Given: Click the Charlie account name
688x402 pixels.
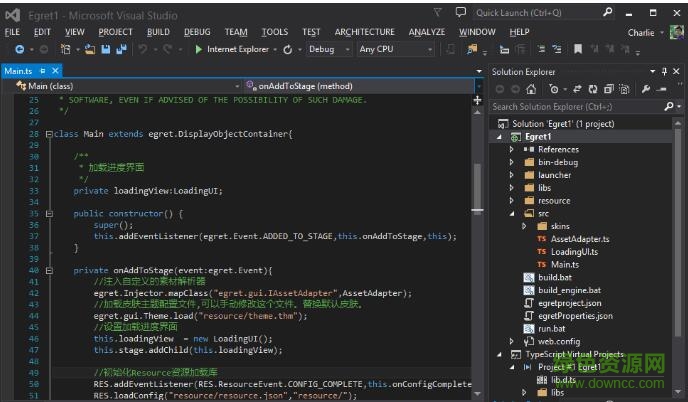Looking at the screenshot, I should (x=640, y=32).
